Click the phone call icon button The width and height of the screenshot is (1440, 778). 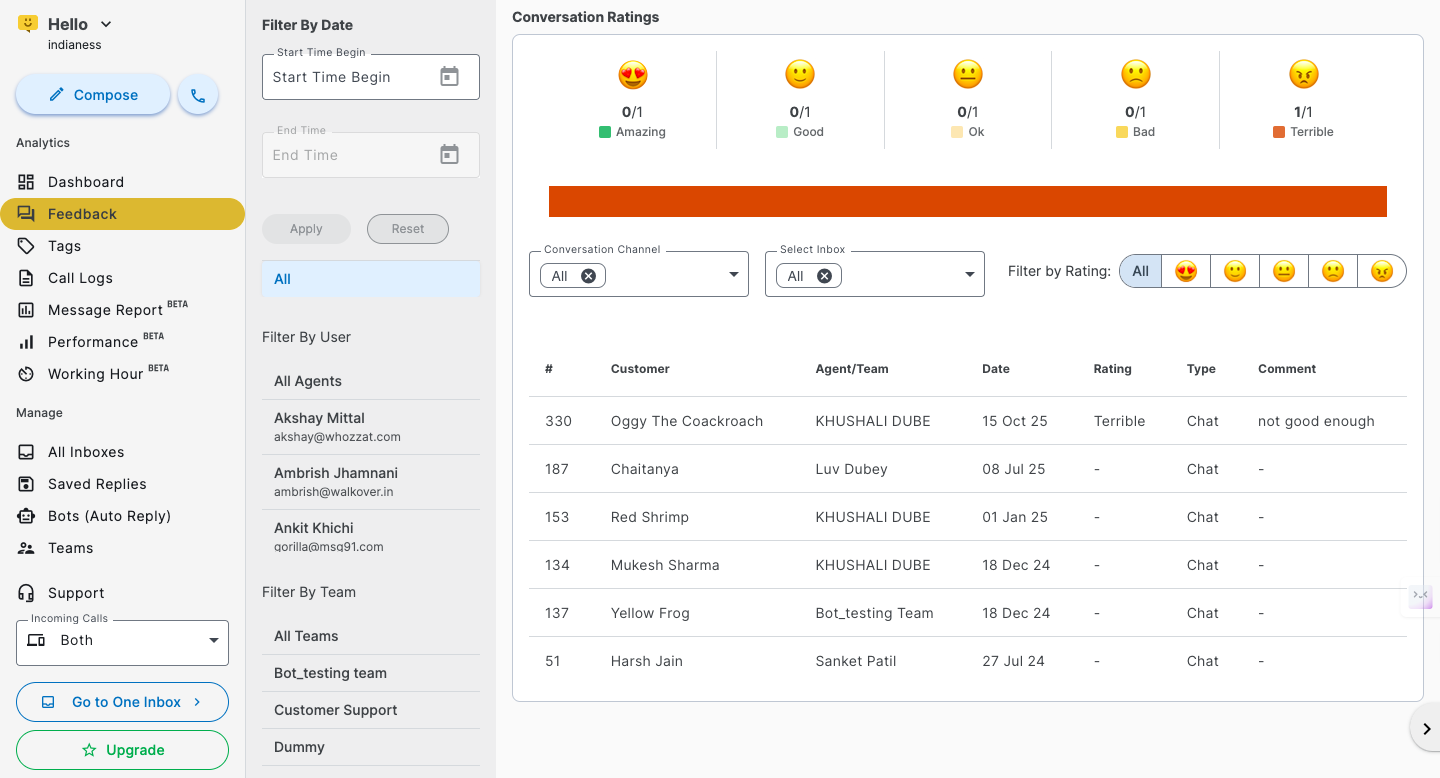198,95
